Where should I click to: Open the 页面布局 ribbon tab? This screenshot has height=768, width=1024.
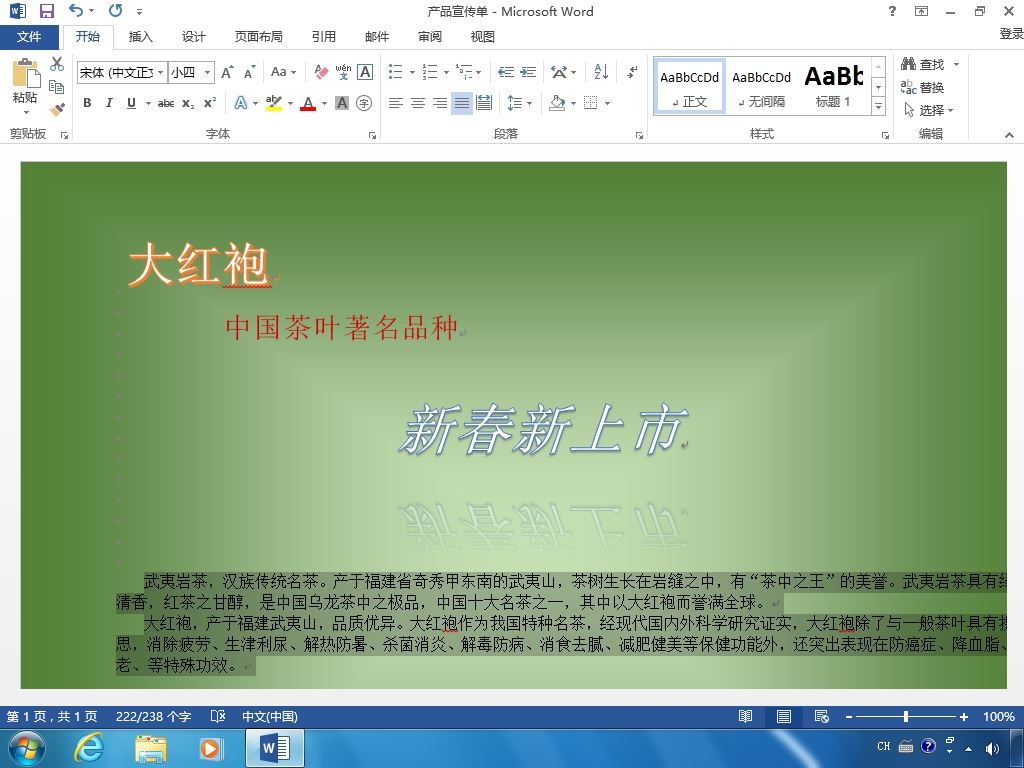click(x=259, y=37)
